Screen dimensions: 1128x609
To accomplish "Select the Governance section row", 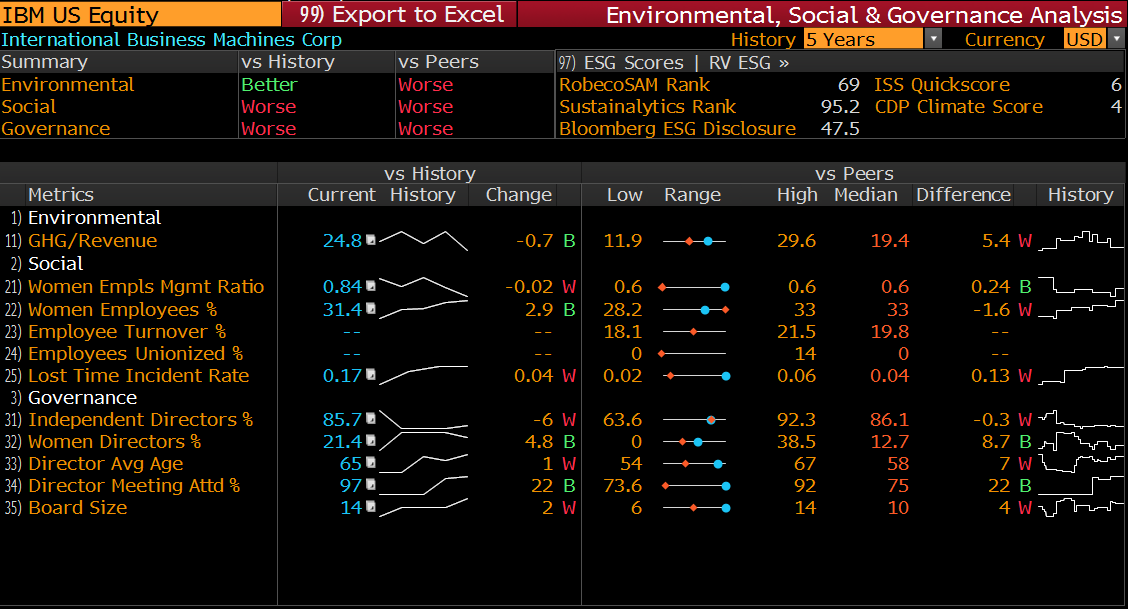I will click(82, 398).
